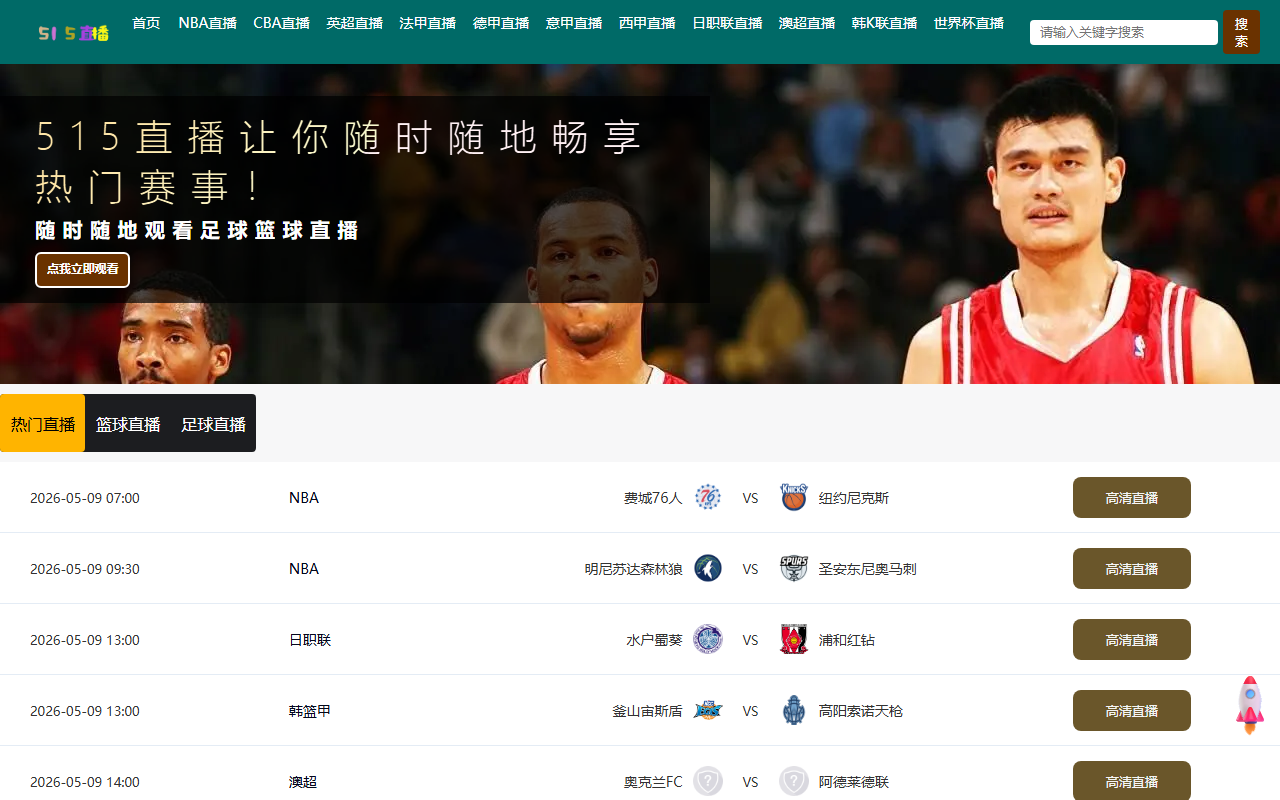Screen dimensions: 1280x800
Task: Click team name 浦和红钻
Action: click(847, 640)
